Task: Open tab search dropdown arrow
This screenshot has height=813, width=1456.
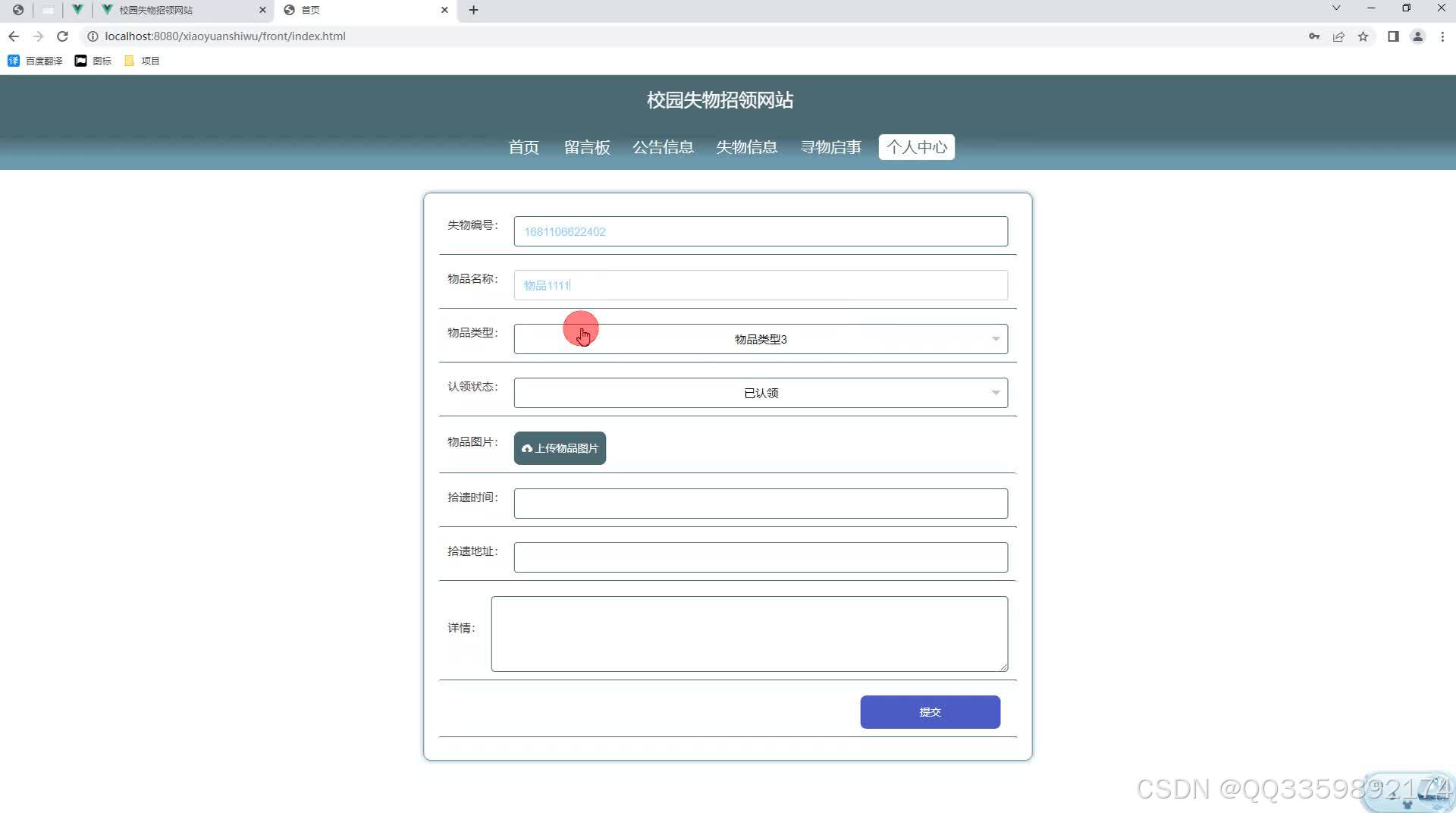Action: (x=1336, y=8)
